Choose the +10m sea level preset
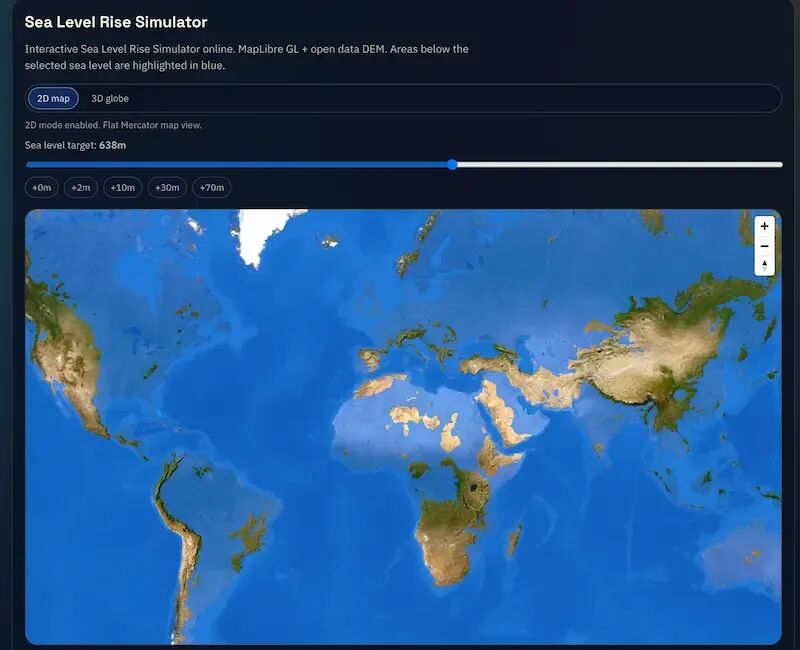This screenshot has height=650, width=800. [122, 187]
